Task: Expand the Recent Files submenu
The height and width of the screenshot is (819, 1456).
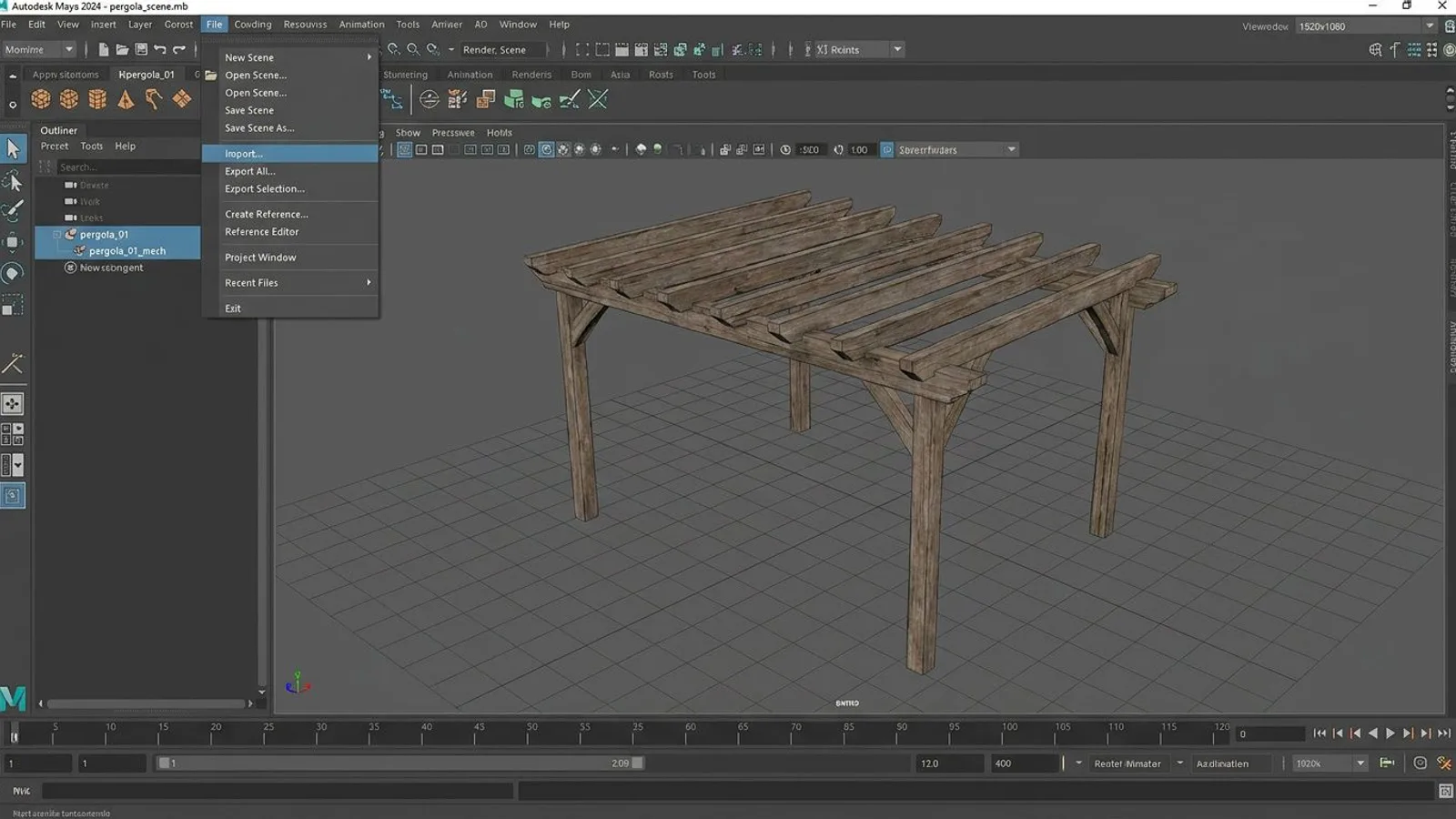Action: coord(290,283)
